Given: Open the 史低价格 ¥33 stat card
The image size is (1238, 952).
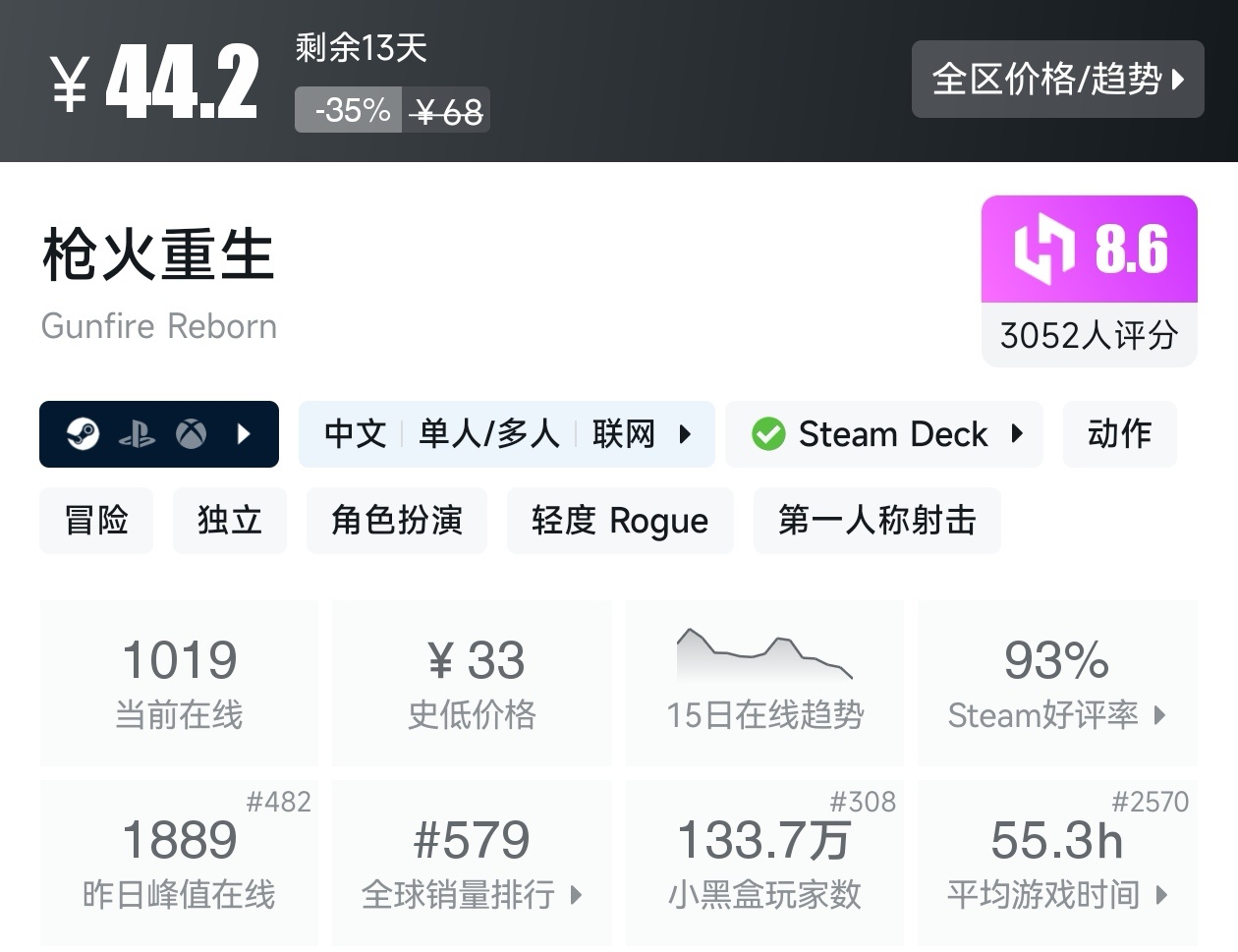Looking at the screenshot, I should click(x=472, y=683).
